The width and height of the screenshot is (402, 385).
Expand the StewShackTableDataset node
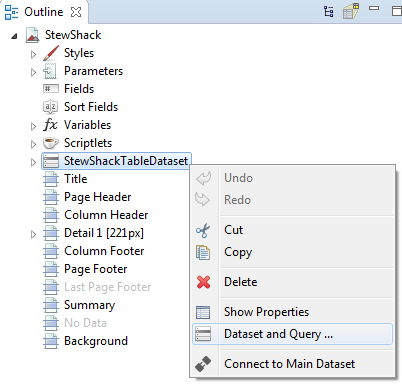33,162
